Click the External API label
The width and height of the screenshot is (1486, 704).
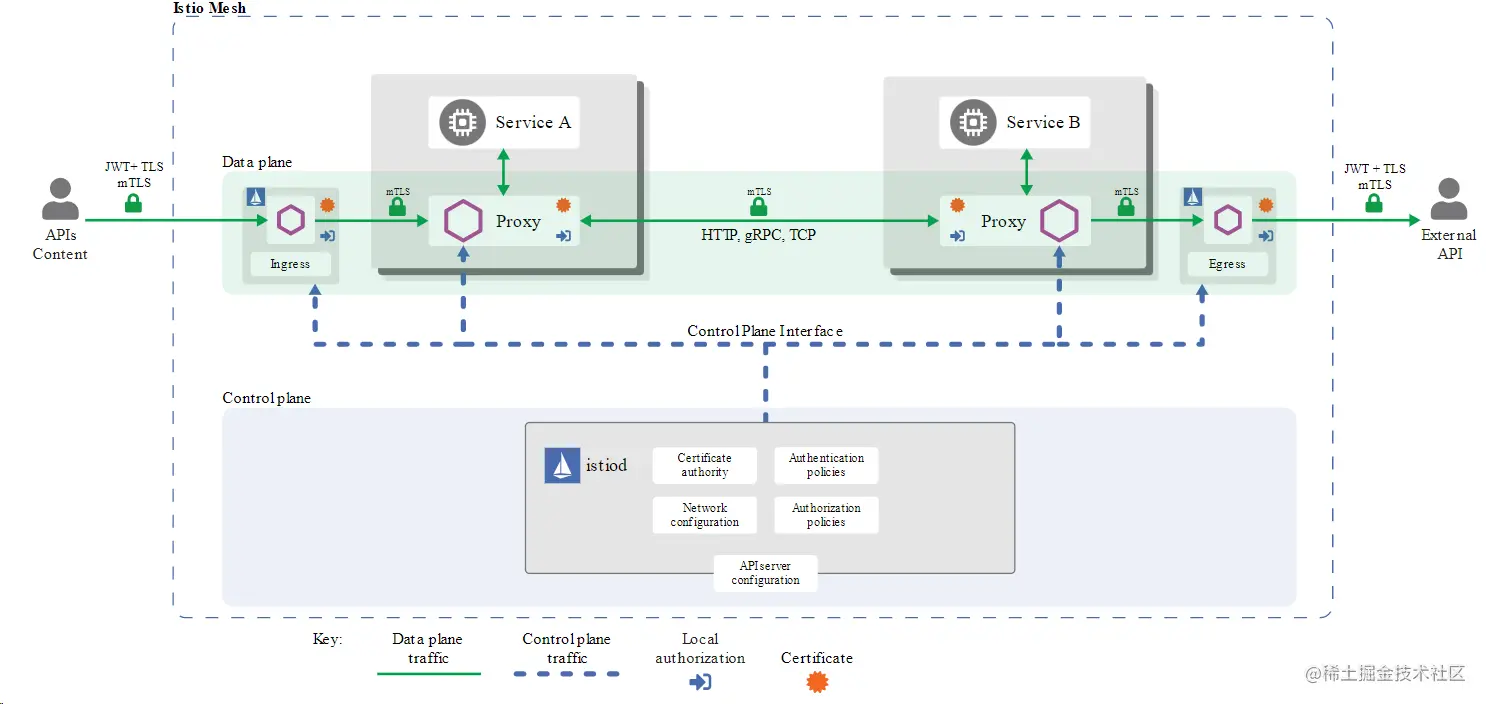point(1449,245)
